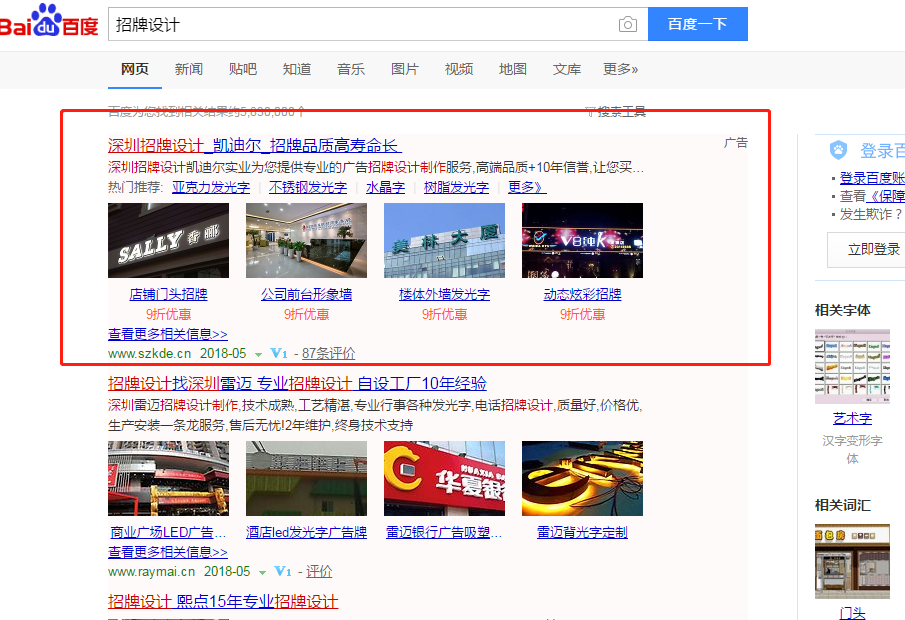
Task: Open 深圳招牌设计_凯迪尔 result title
Action: coord(255,145)
